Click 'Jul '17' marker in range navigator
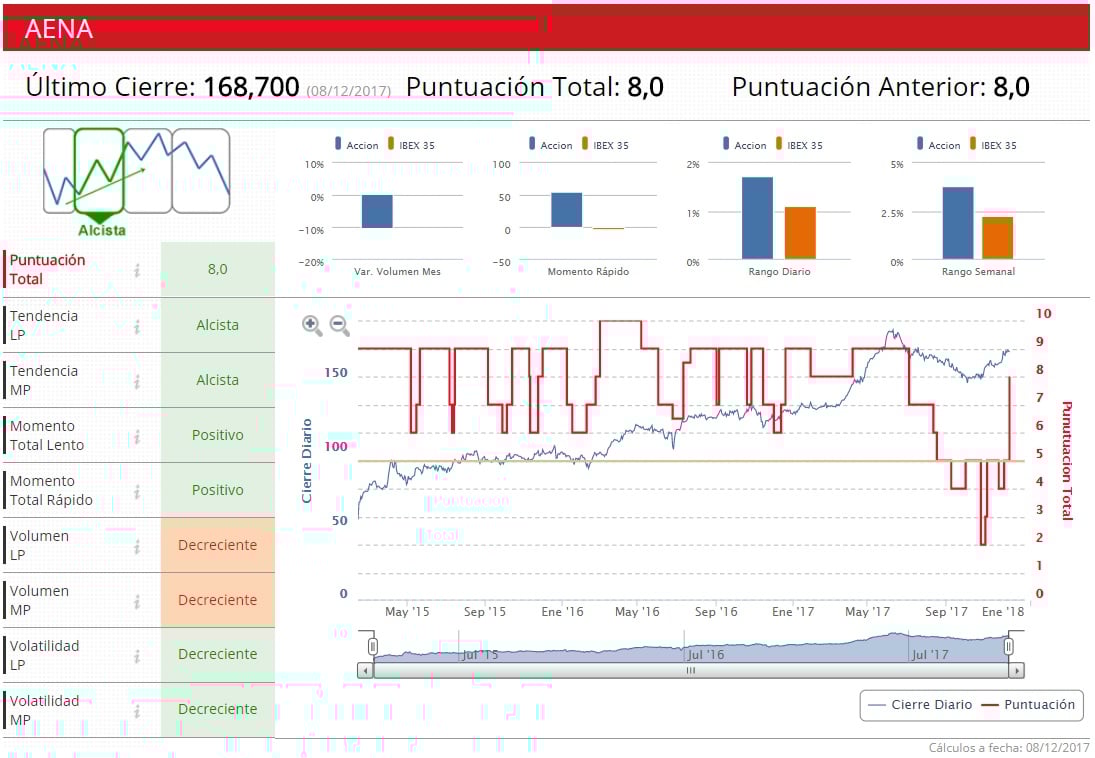The width and height of the screenshot is (1095, 758). point(930,655)
